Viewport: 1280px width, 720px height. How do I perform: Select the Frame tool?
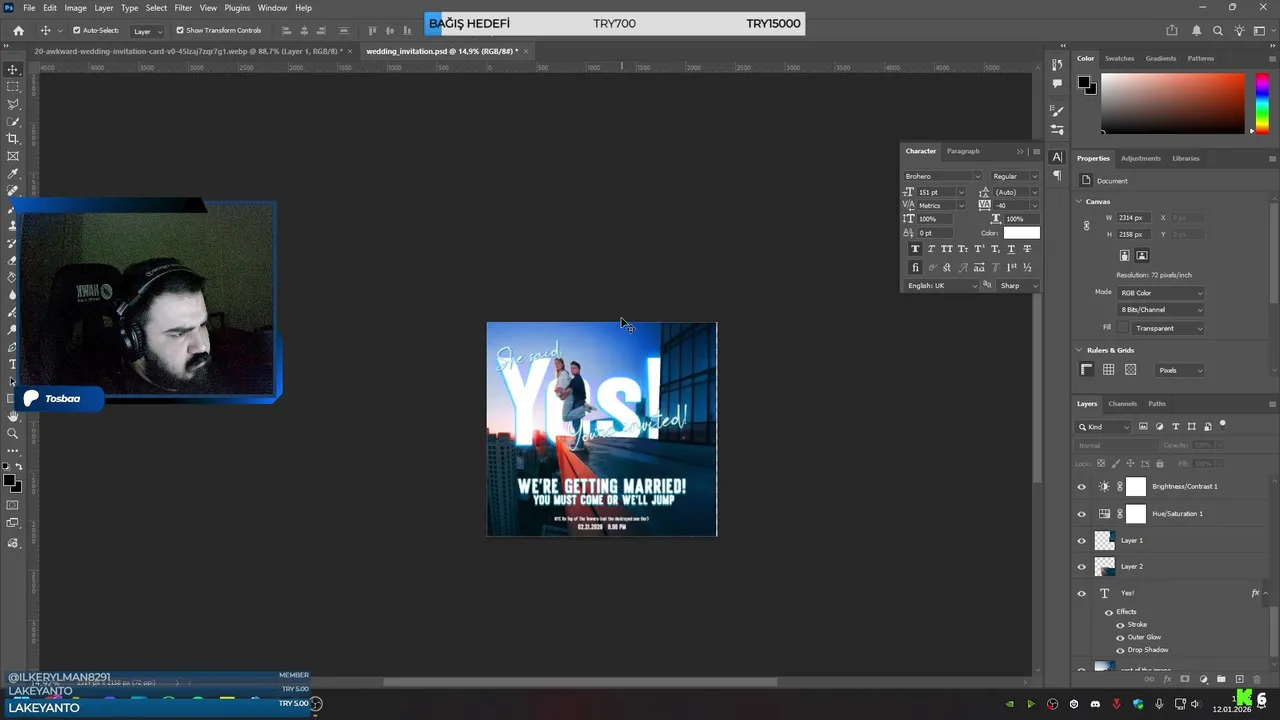[13, 156]
